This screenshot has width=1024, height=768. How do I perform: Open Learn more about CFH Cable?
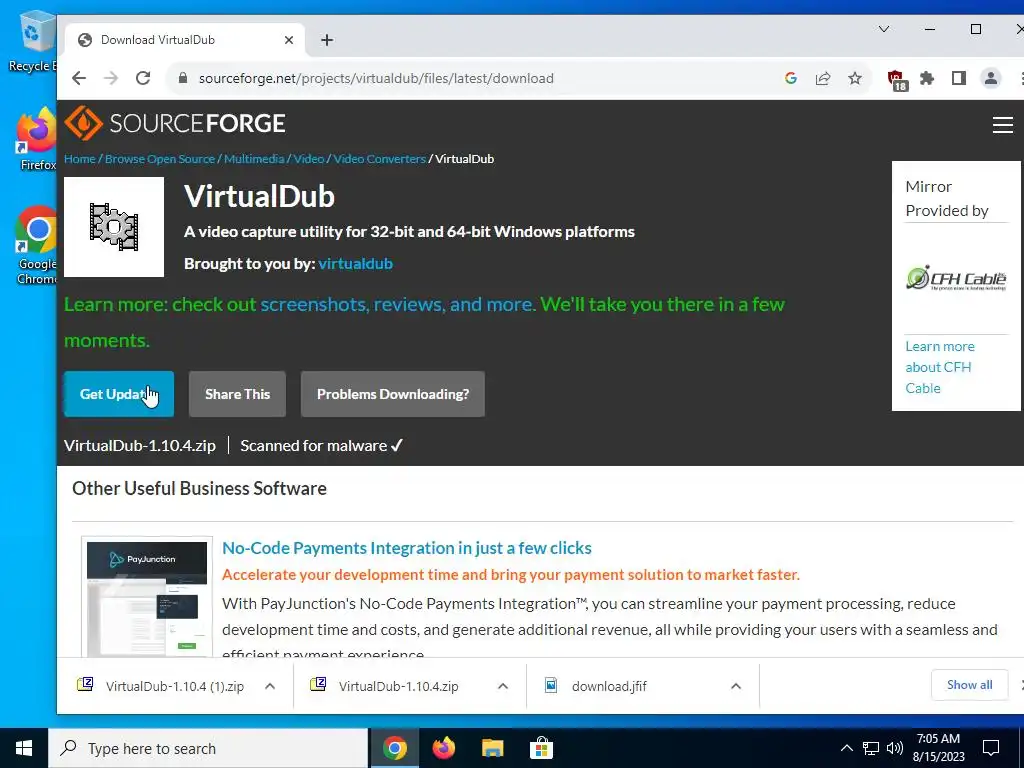940,367
